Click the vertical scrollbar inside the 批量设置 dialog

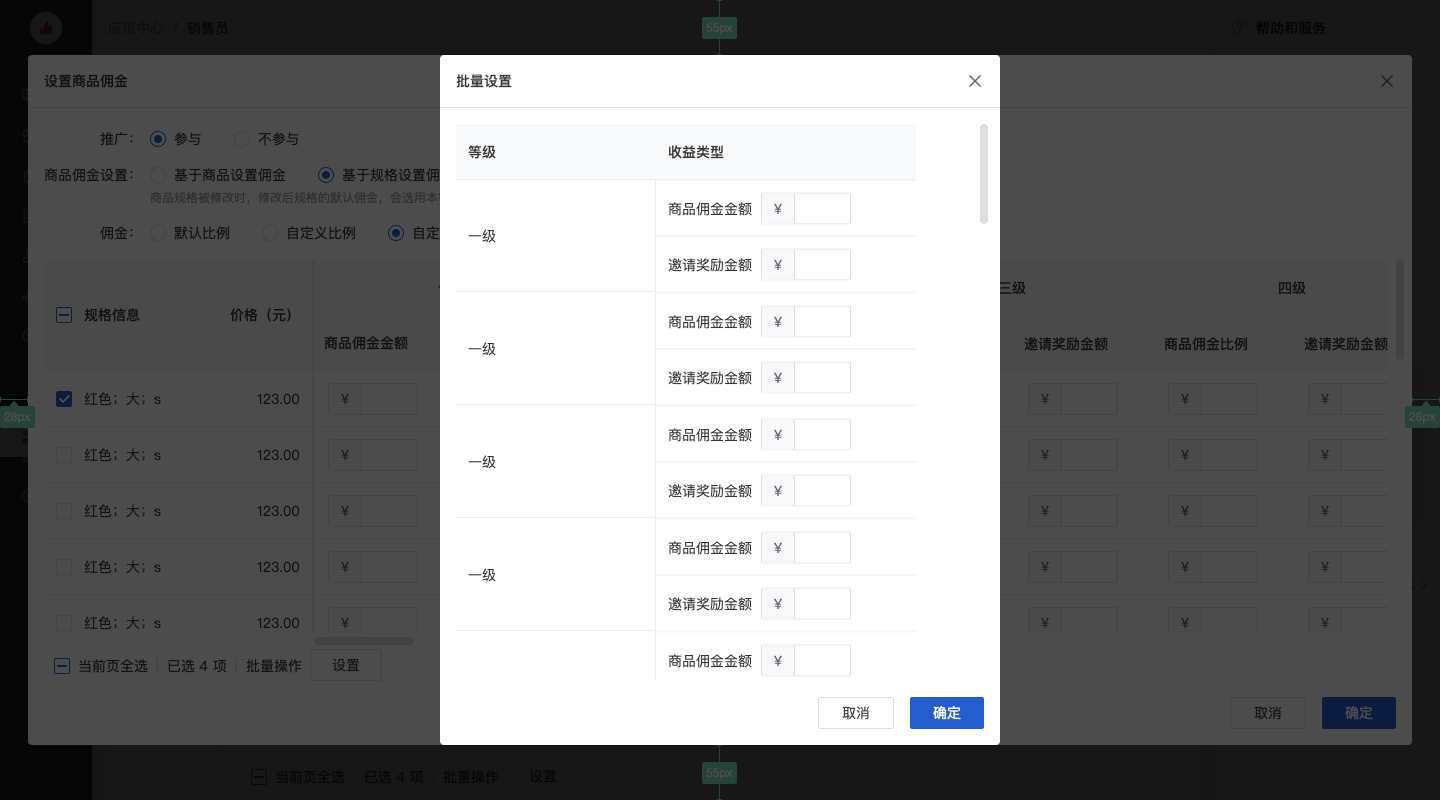[x=984, y=174]
